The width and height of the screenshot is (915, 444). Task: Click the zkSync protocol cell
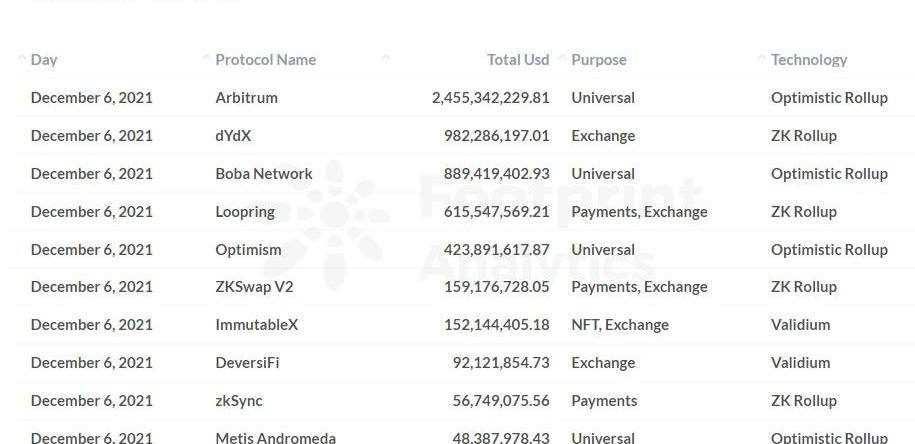click(x=238, y=401)
